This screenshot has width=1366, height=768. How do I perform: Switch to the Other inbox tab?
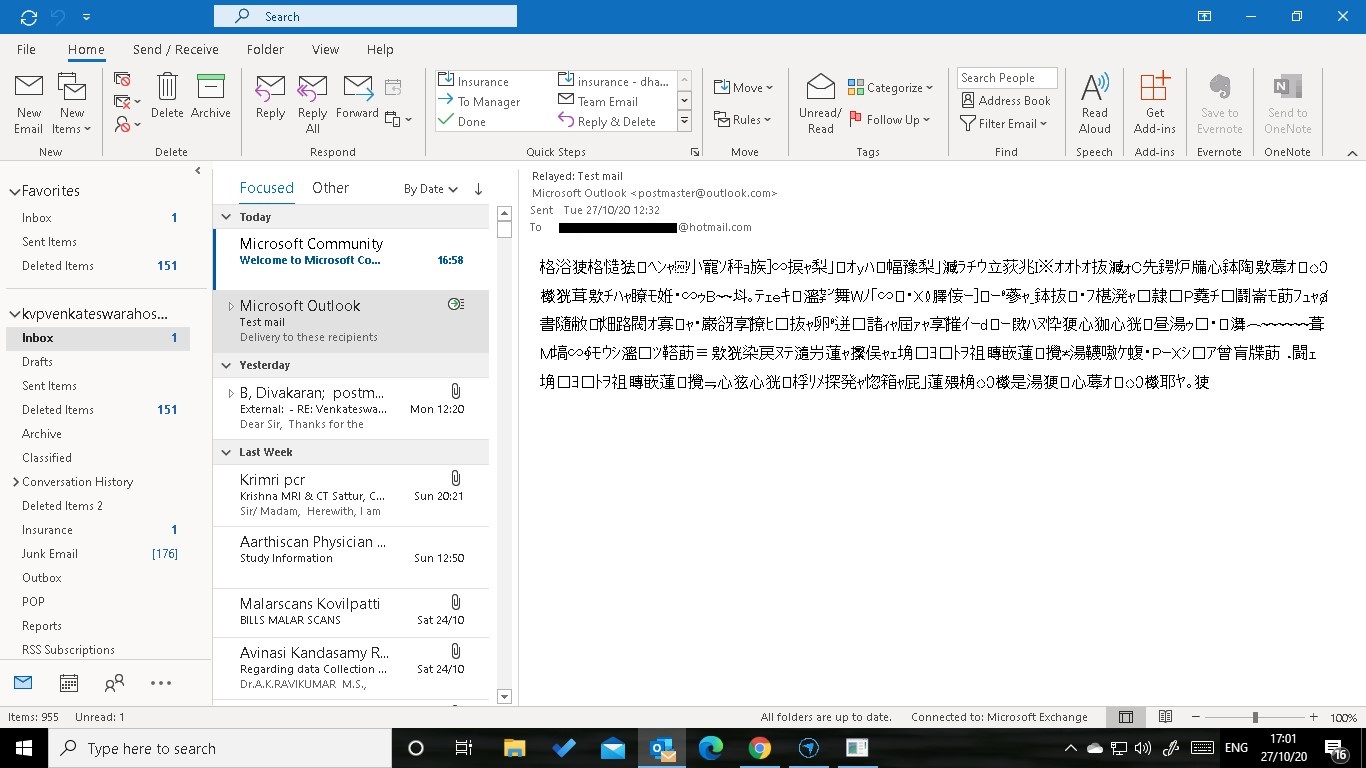(330, 188)
